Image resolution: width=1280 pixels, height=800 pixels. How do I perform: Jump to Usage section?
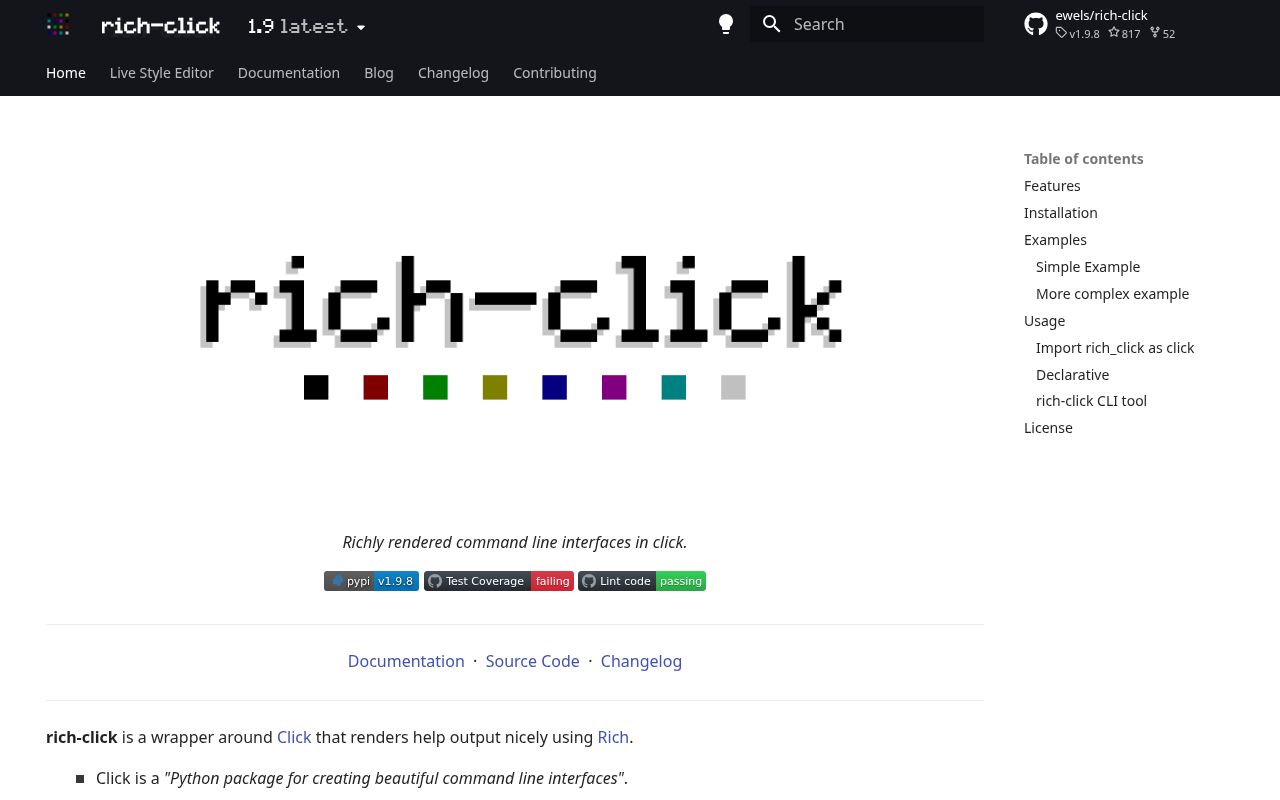1044,321
